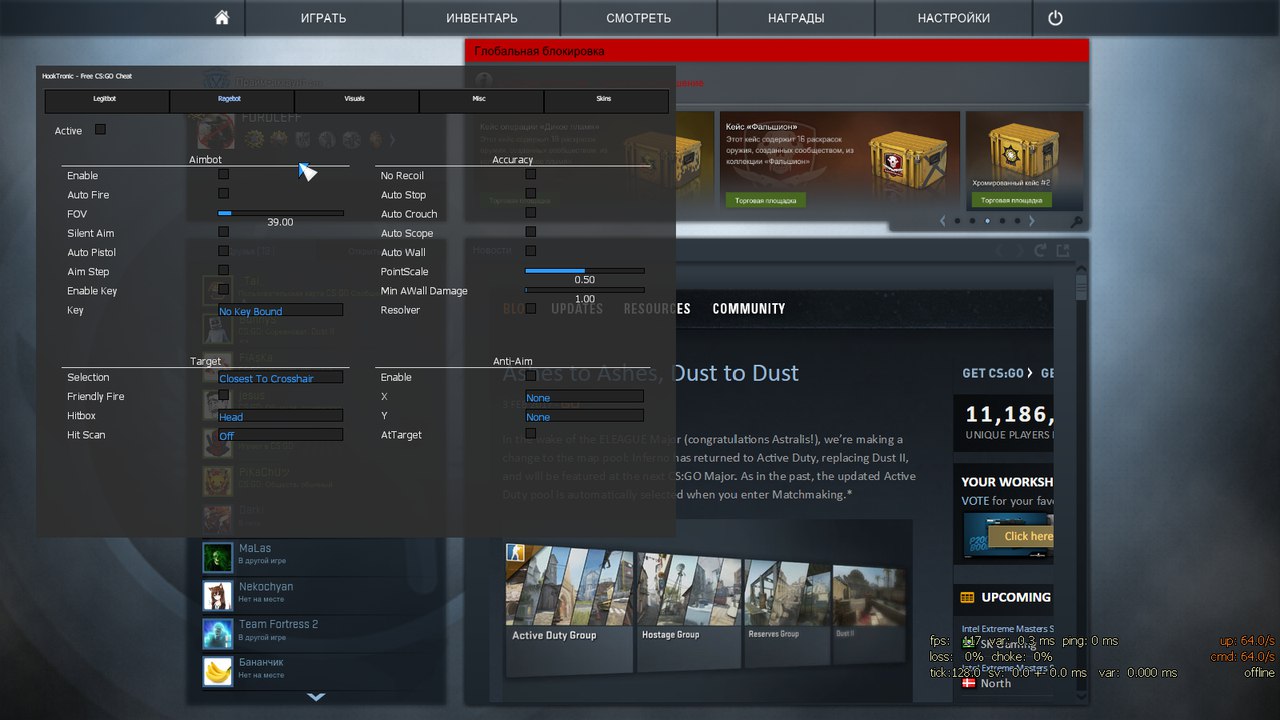1280x720 pixels.
Task: Open the magnifier search icon below cases
Action: pyautogui.click(x=1076, y=222)
